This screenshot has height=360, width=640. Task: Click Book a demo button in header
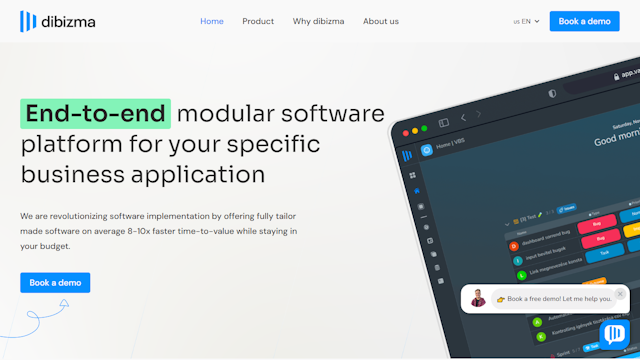point(584,21)
